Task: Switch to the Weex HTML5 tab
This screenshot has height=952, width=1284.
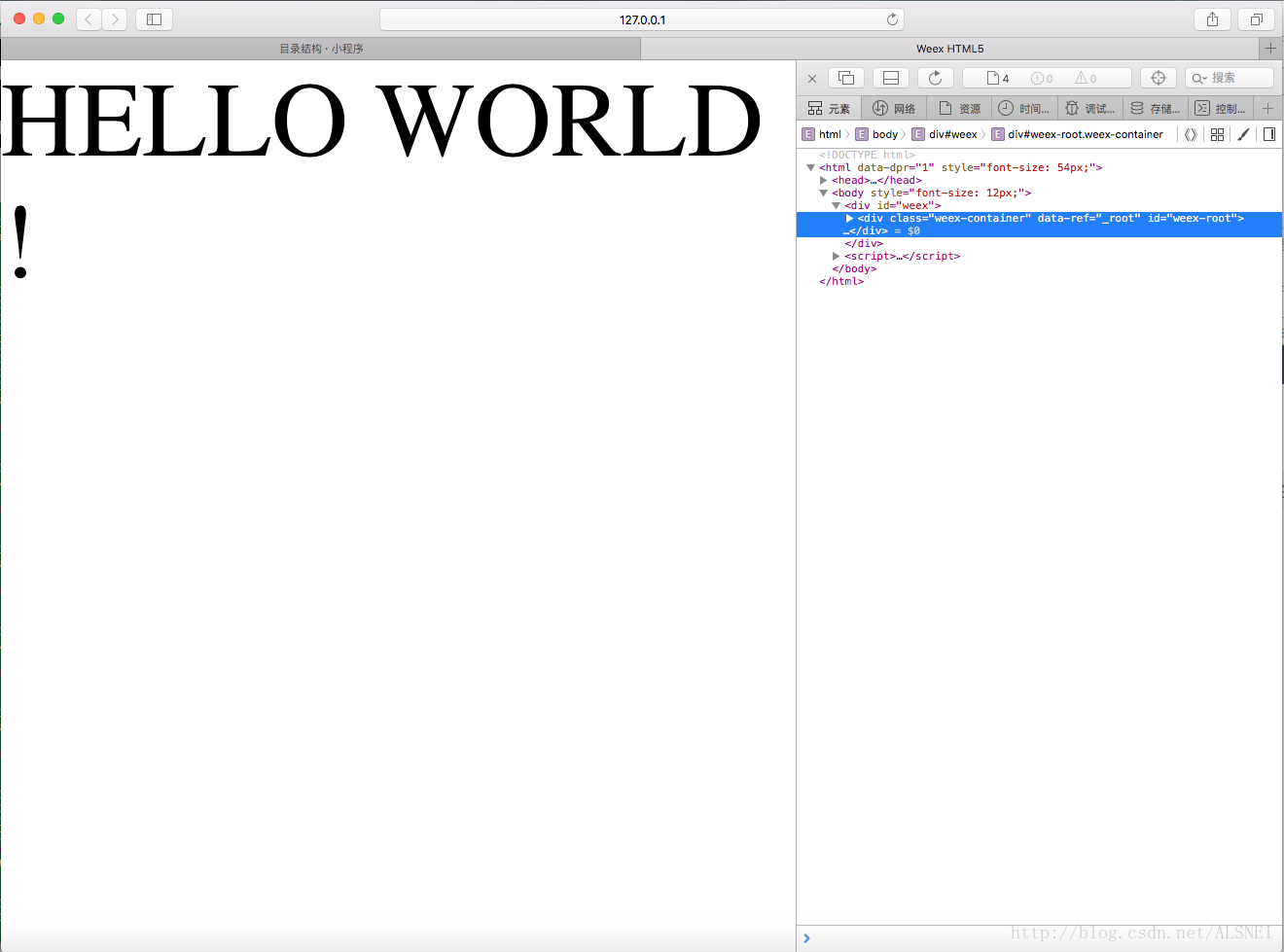Action: pos(949,49)
